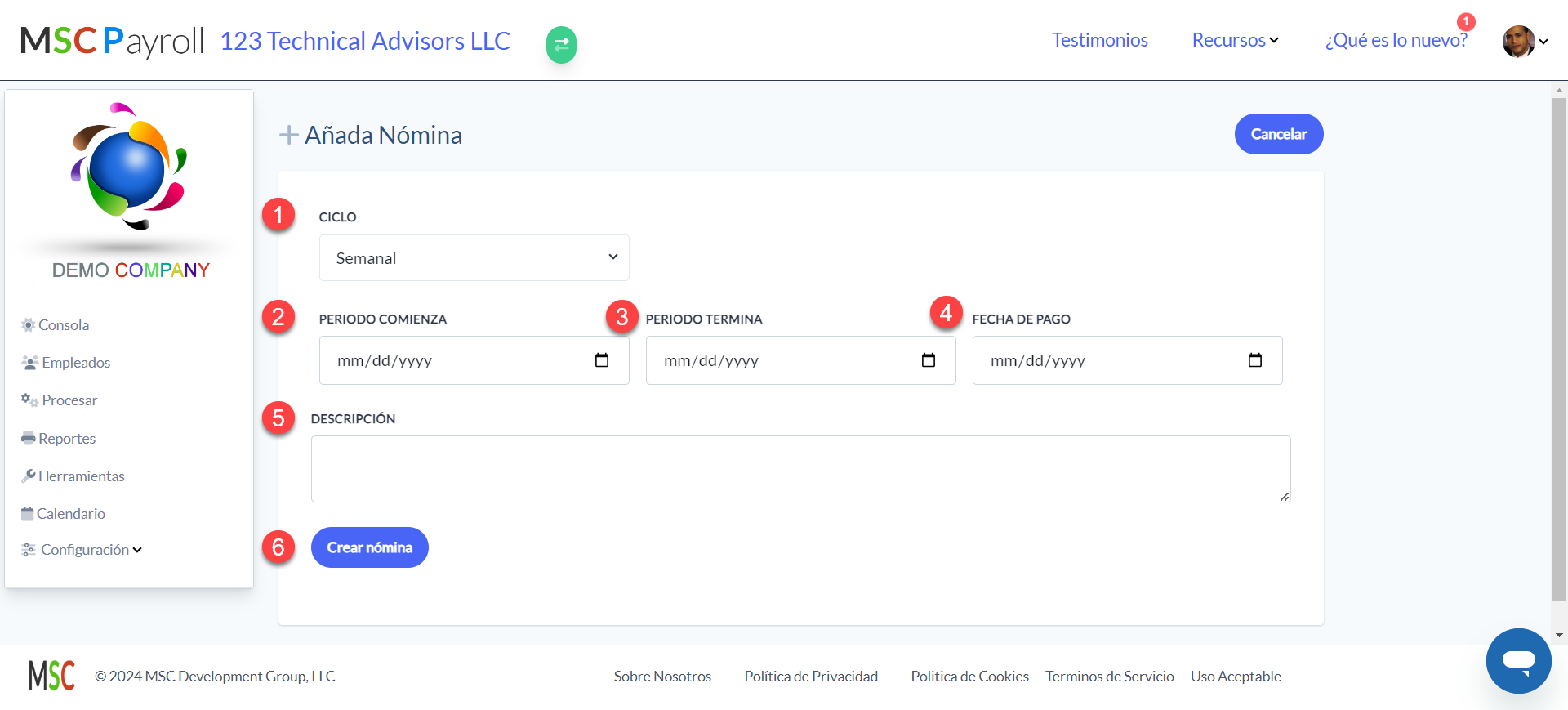Open the Ciclo dropdown showing Semanal

[x=474, y=257]
